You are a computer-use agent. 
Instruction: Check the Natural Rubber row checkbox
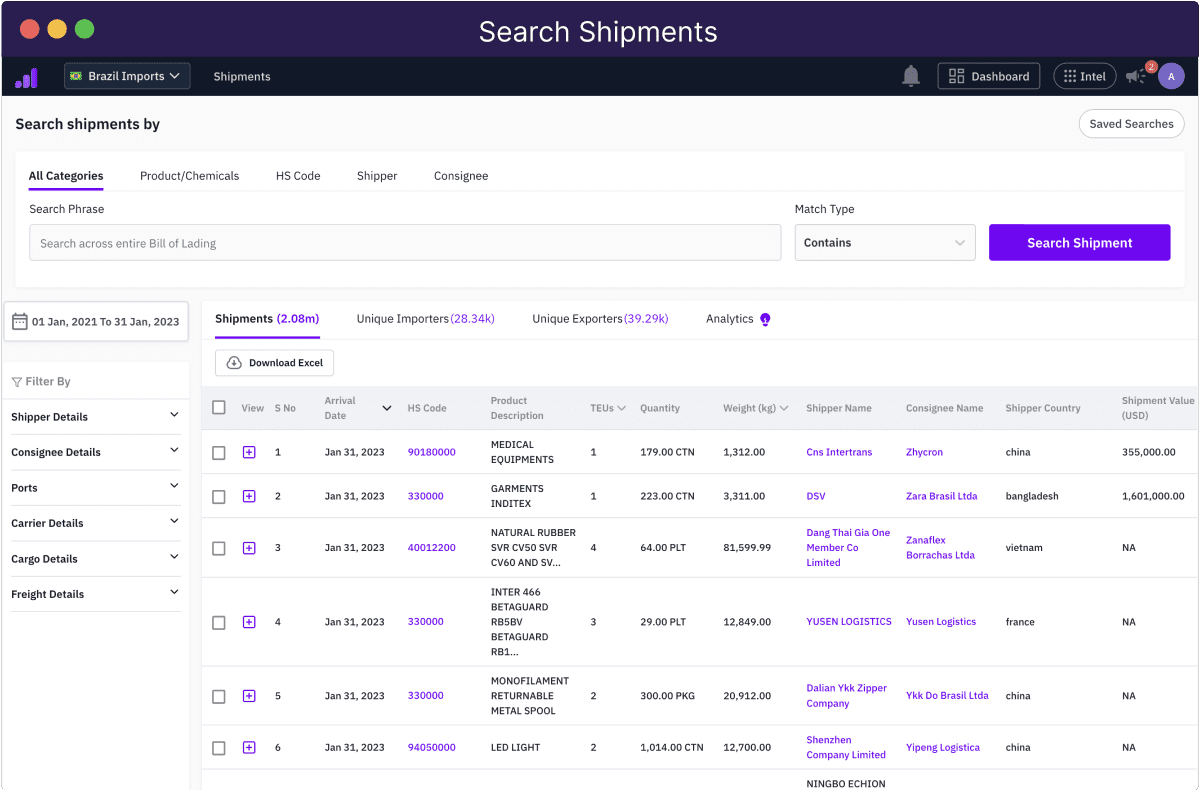tap(219, 548)
